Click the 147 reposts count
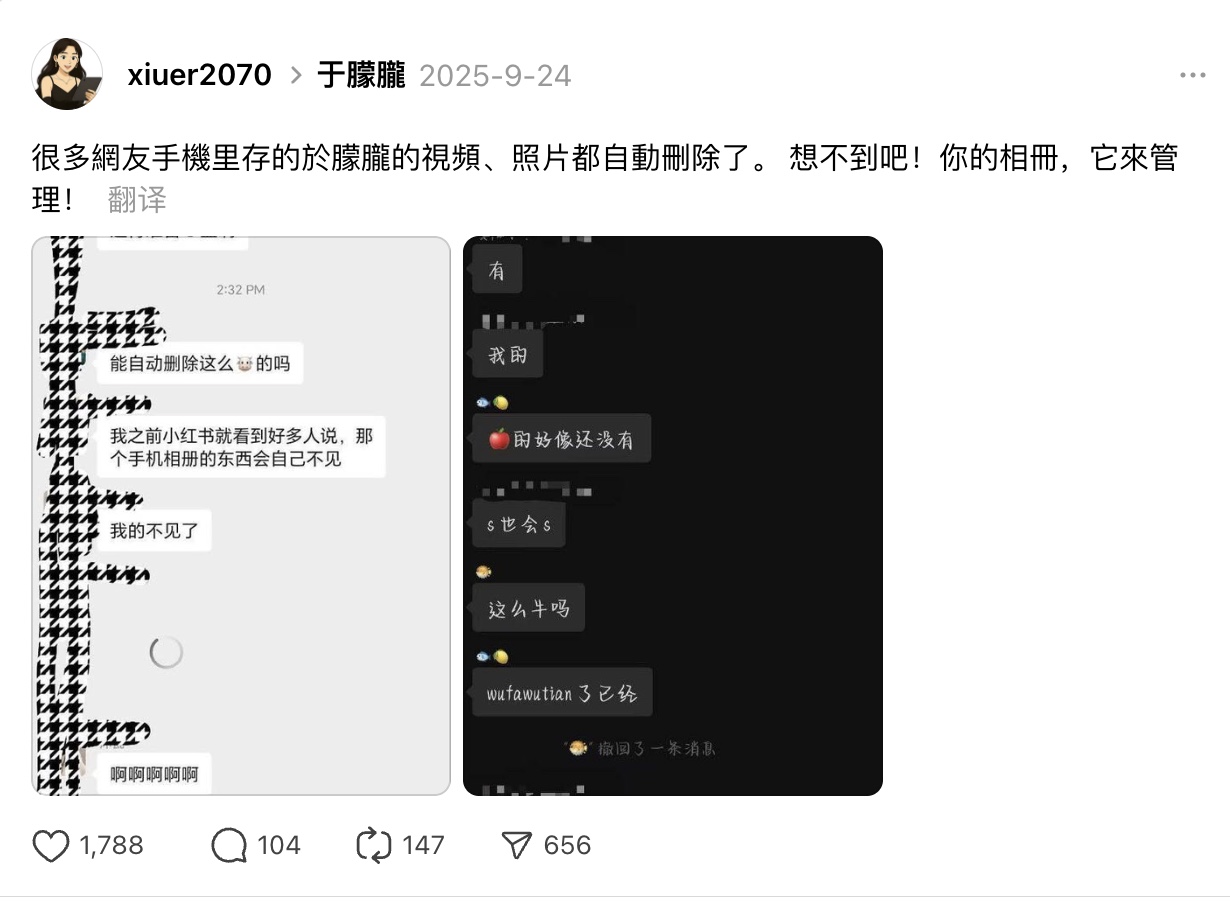 (423, 846)
